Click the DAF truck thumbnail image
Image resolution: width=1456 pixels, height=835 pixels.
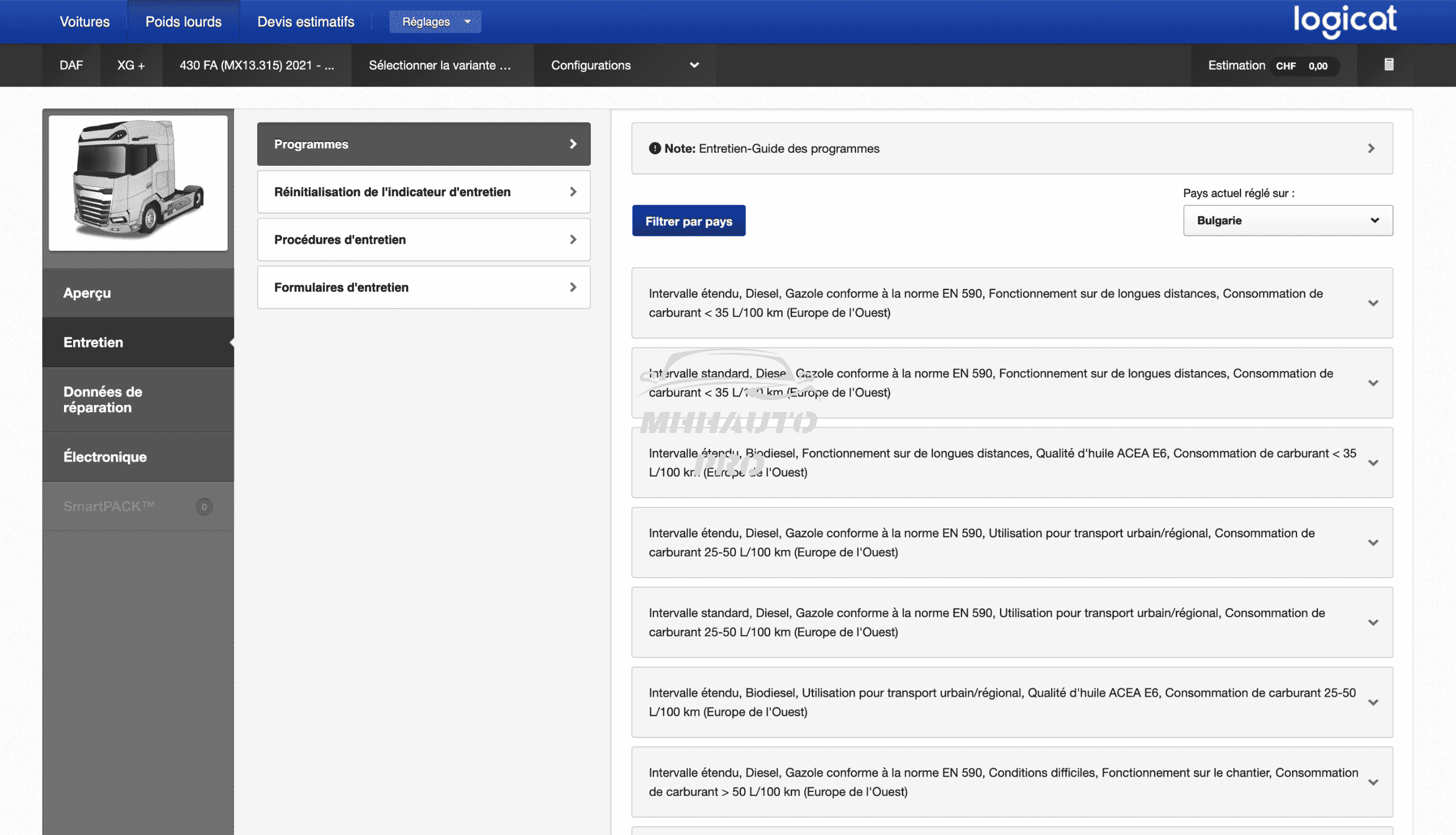[x=138, y=183]
